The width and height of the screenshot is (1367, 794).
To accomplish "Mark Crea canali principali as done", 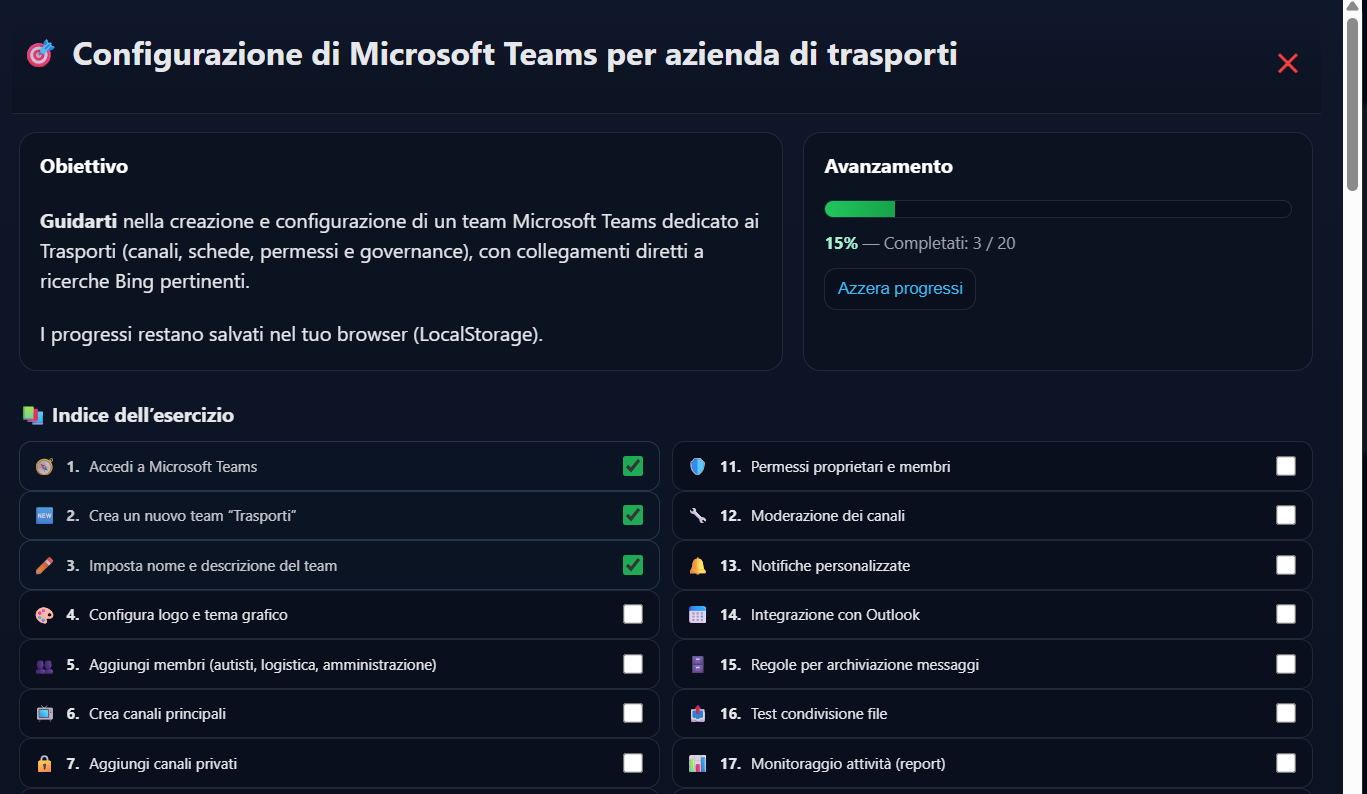I will 633,713.
